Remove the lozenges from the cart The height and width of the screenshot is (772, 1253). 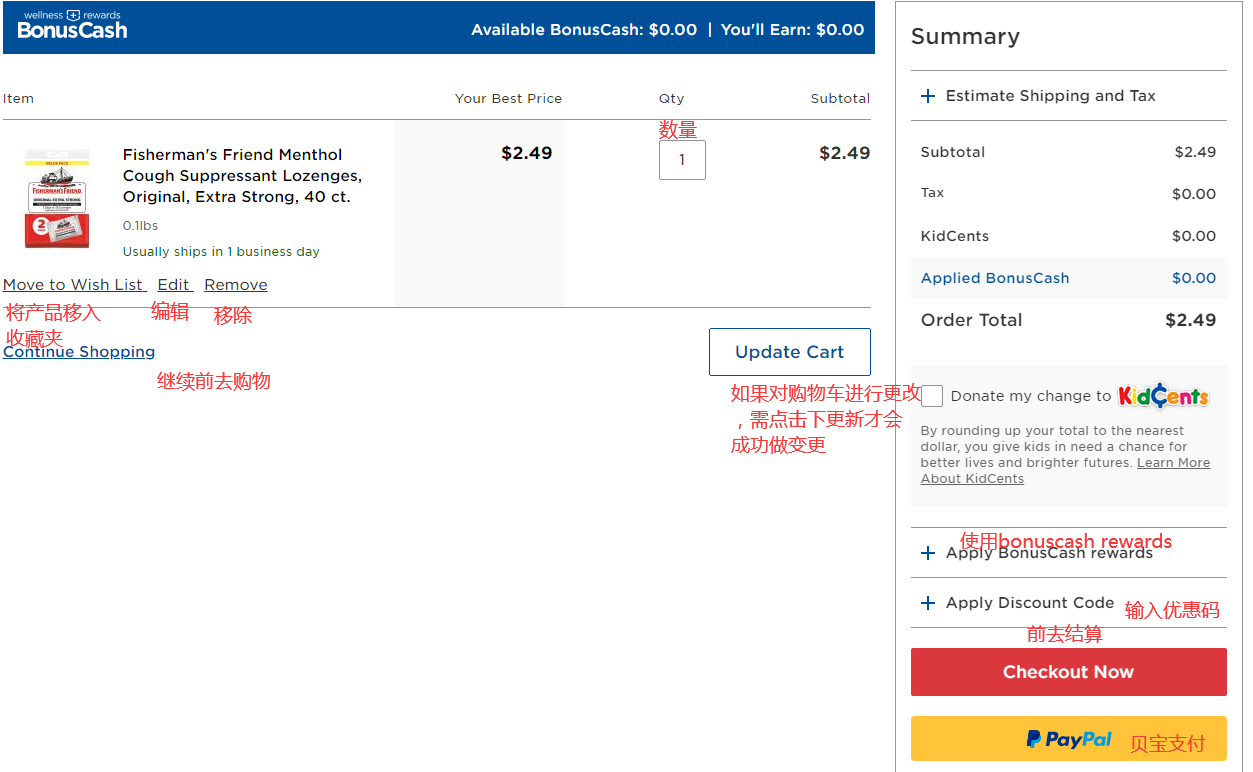click(236, 285)
